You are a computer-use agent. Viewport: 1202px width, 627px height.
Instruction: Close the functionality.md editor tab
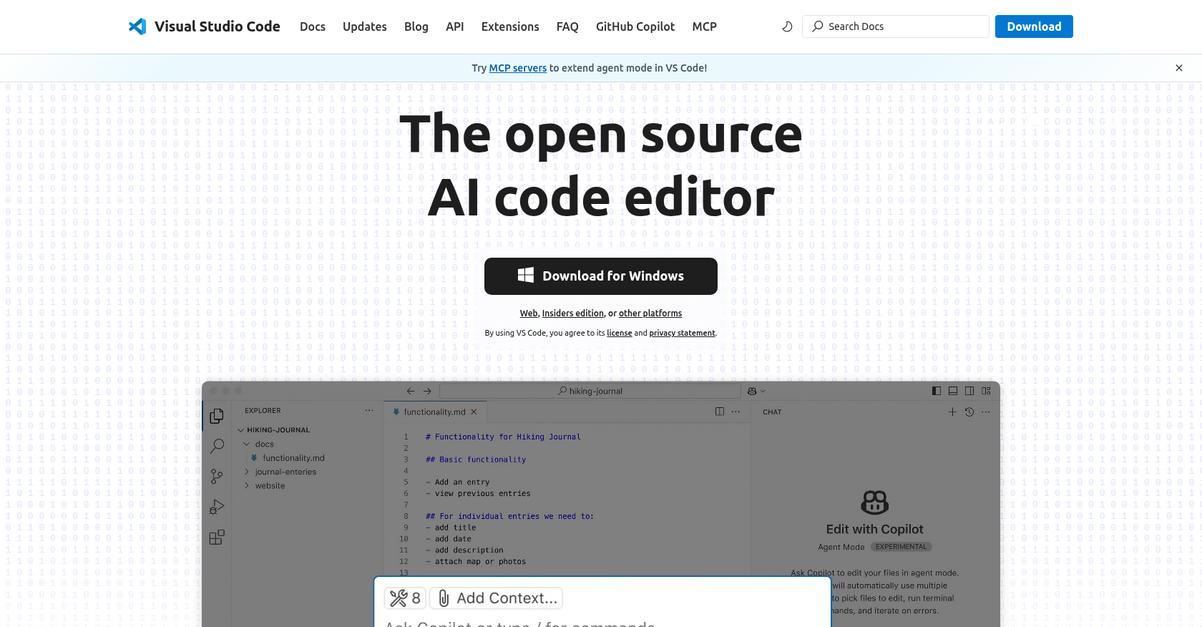[x=474, y=411]
